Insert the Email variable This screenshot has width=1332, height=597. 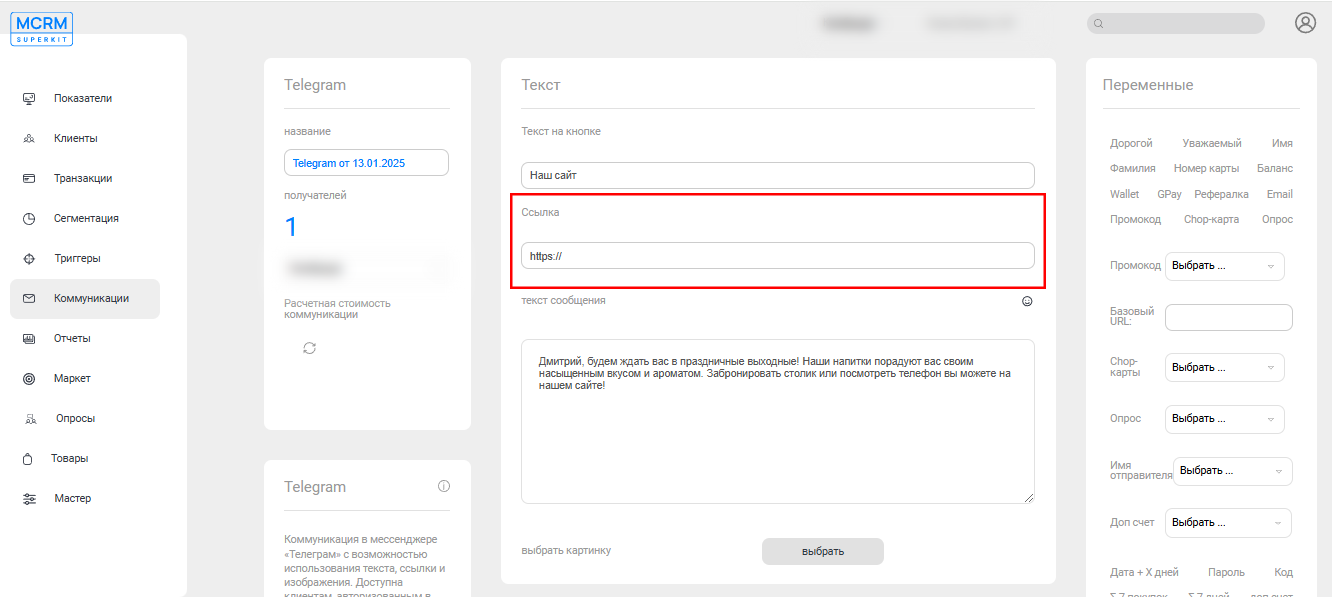click(x=1279, y=194)
